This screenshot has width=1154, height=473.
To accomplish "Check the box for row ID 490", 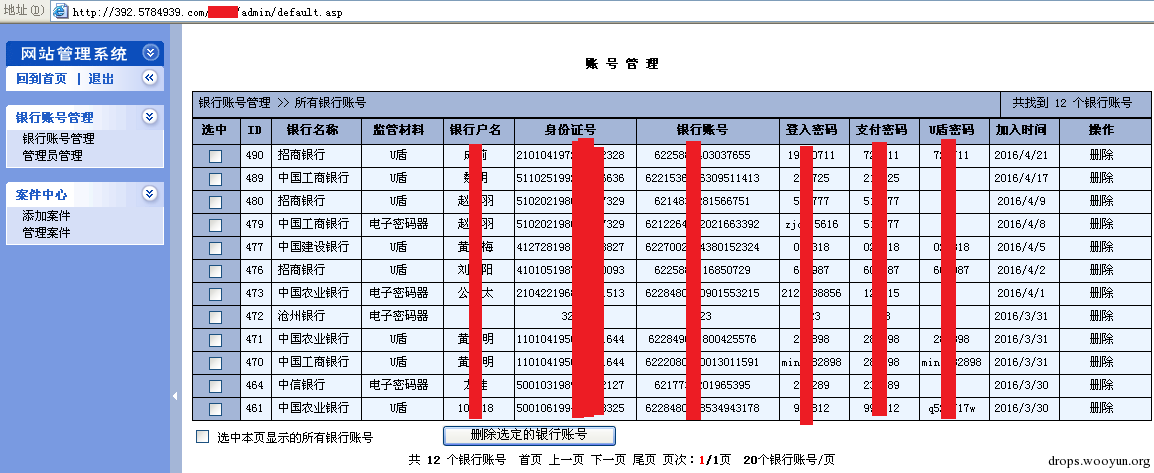I will [x=215, y=156].
